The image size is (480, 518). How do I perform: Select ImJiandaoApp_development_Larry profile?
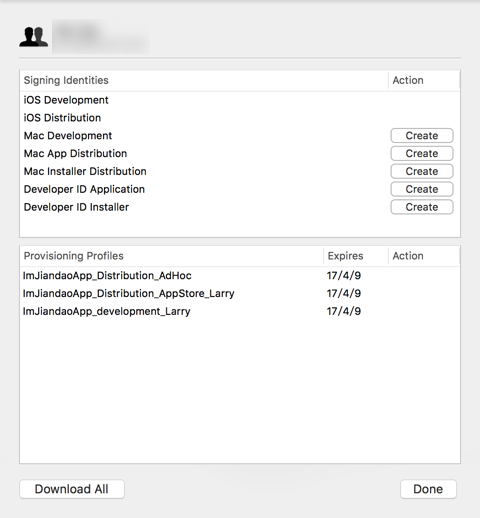(240, 311)
